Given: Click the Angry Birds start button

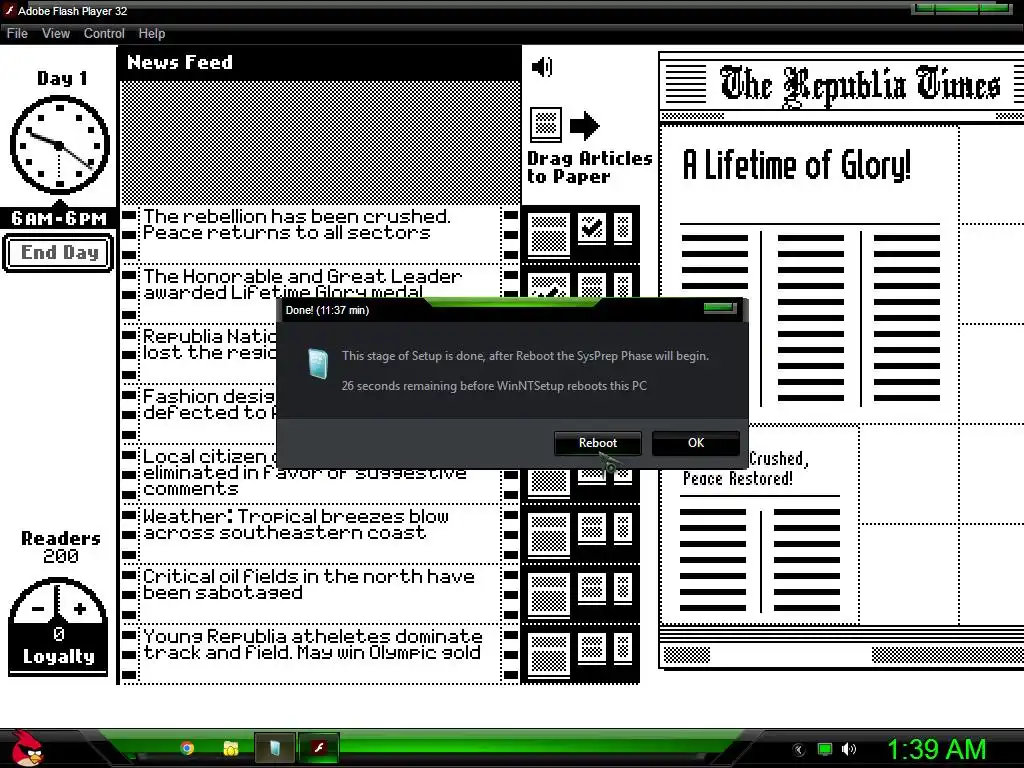Looking at the screenshot, I should [27, 748].
